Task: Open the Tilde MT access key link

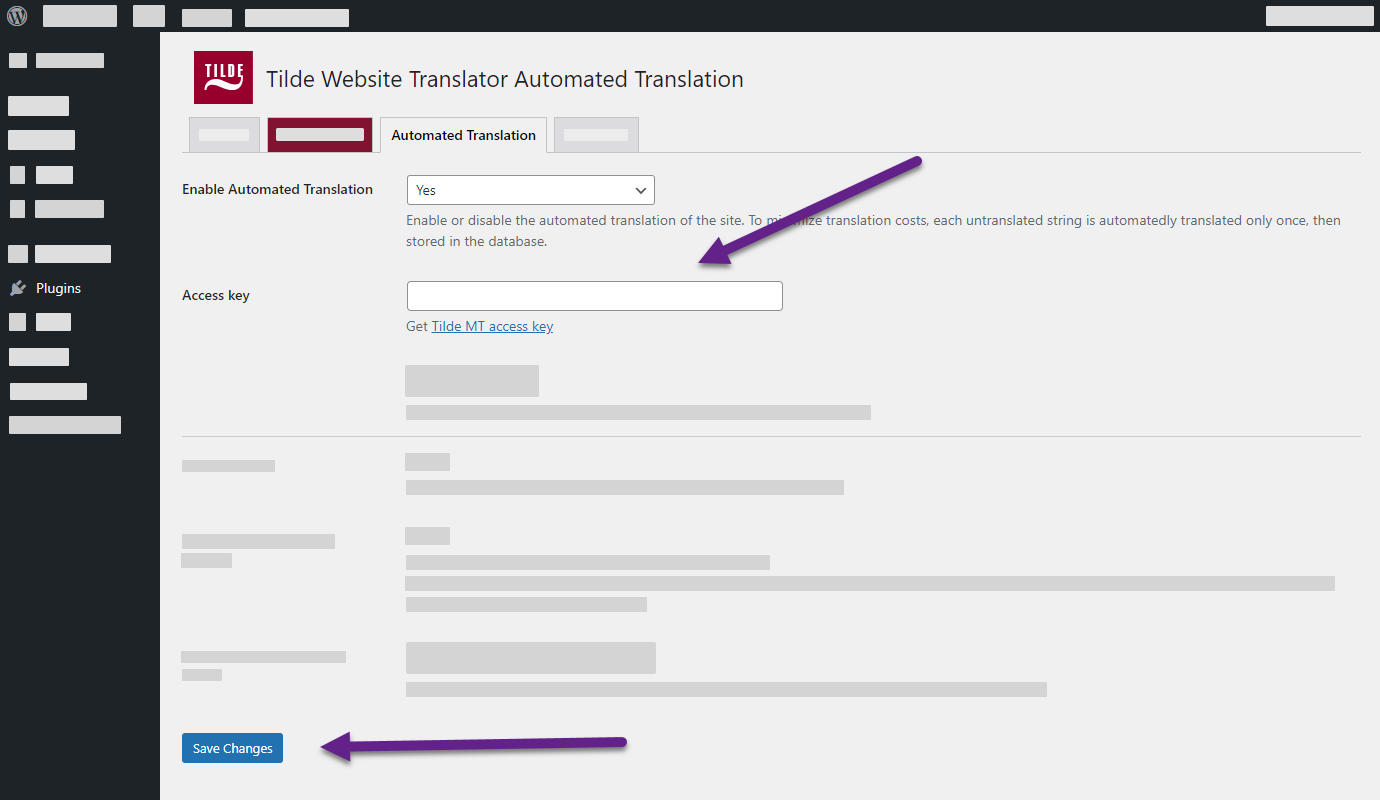Action: click(492, 326)
